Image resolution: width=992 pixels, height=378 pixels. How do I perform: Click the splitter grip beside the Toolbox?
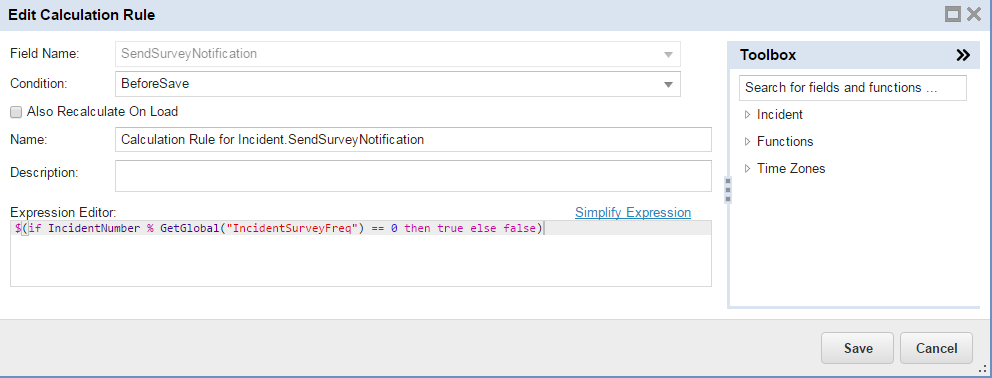point(728,190)
